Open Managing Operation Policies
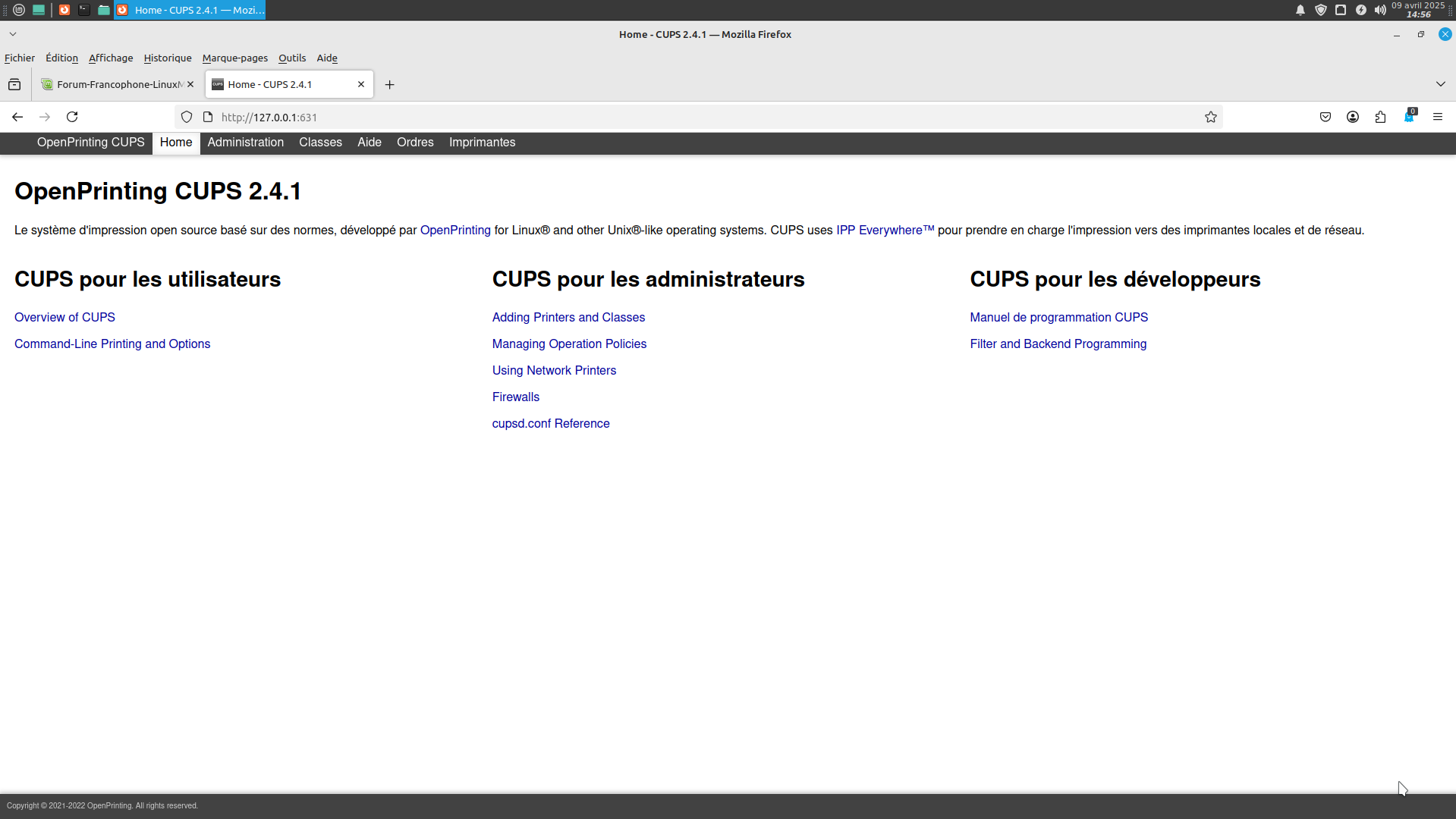 pos(569,344)
